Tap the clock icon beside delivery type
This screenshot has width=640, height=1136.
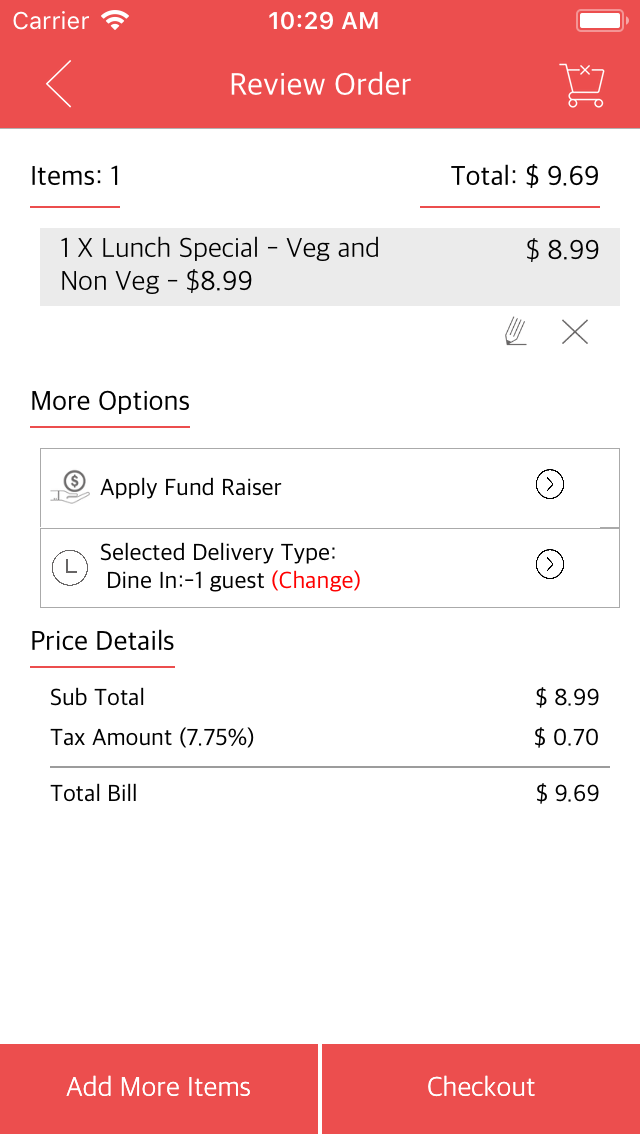pyautogui.click(x=70, y=567)
